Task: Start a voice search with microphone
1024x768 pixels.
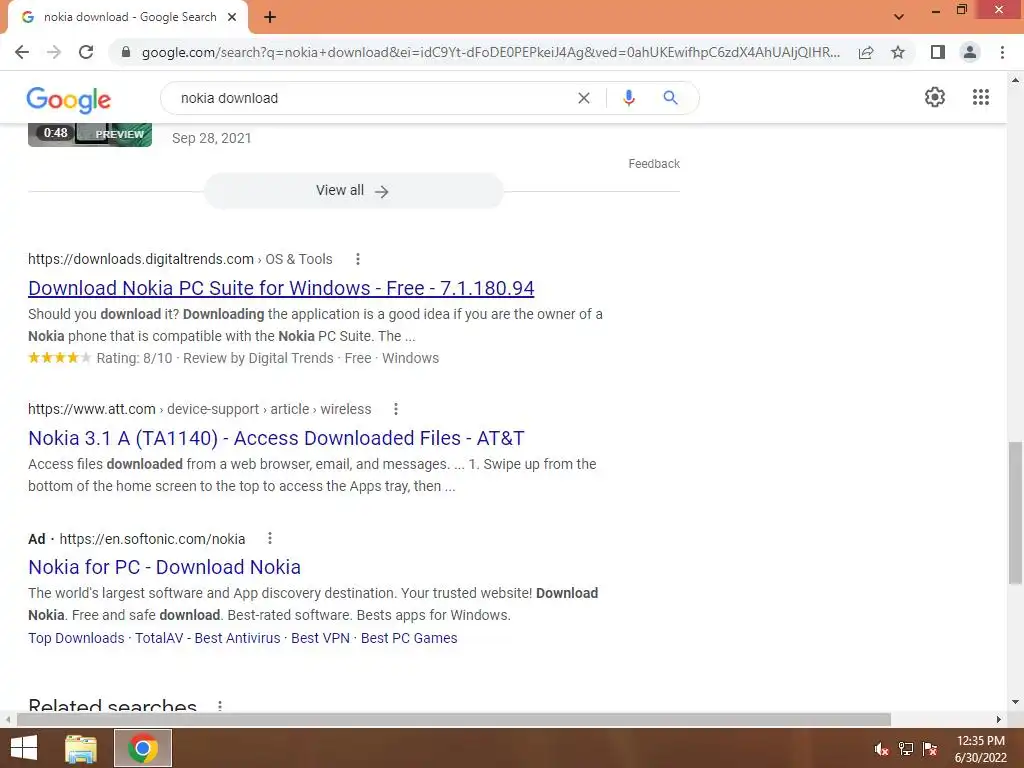Action: [x=628, y=98]
